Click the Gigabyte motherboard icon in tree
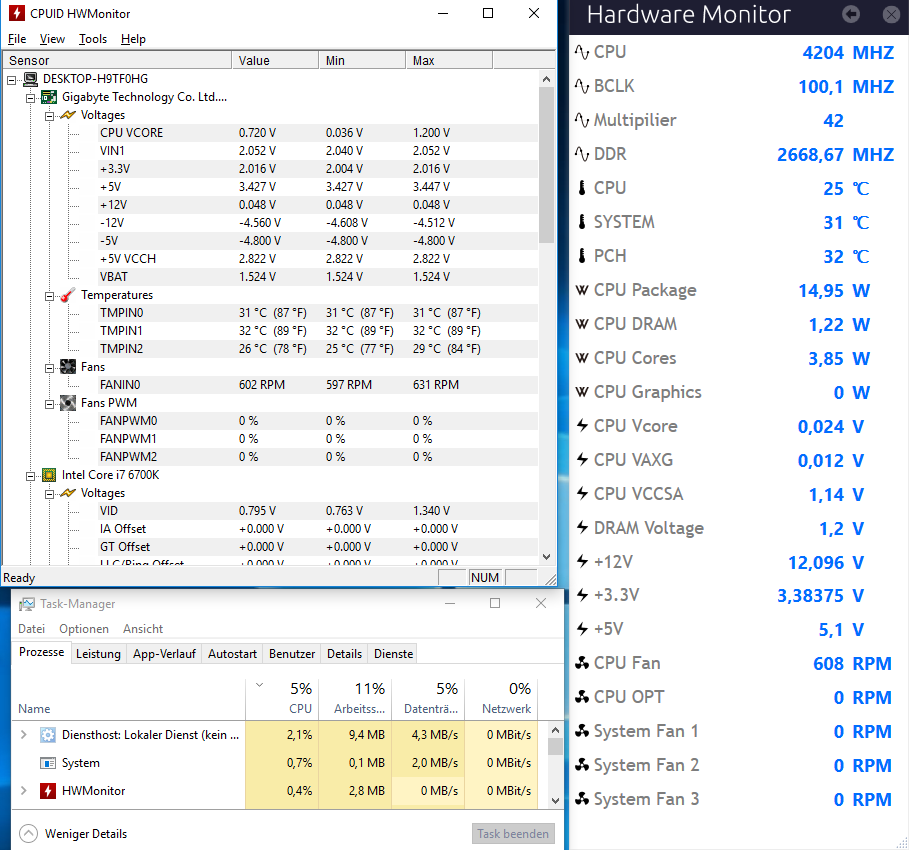The height and width of the screenshot is (850, 909). (49, 97)
